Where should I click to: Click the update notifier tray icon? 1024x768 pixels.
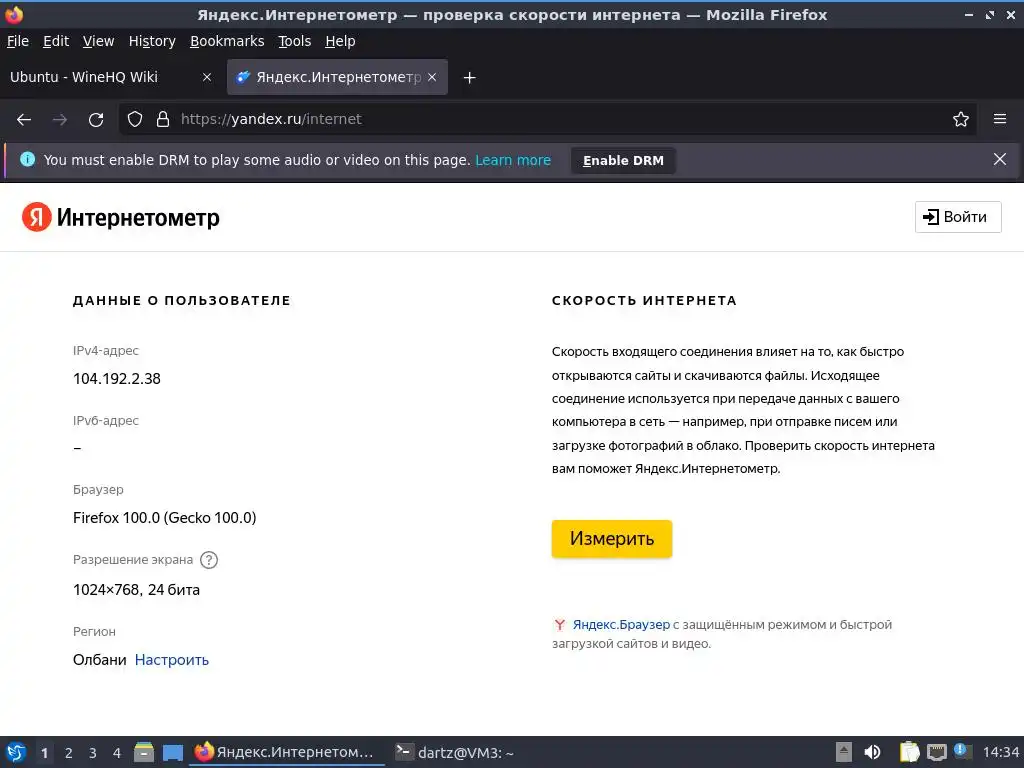962,751
